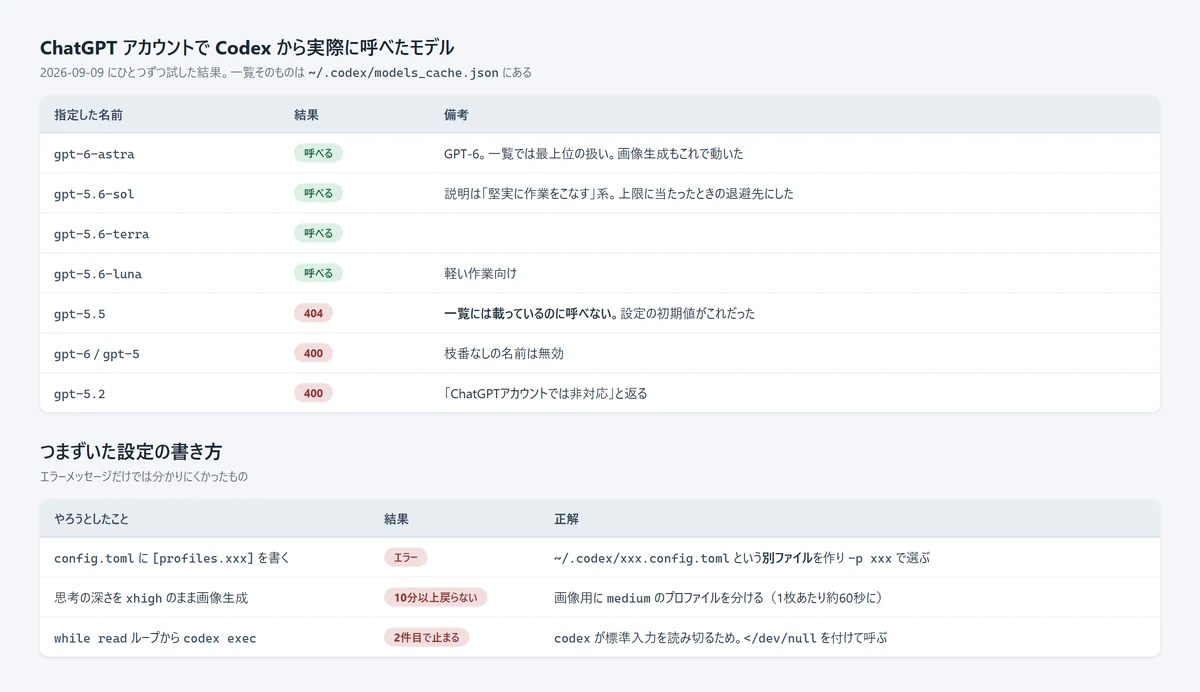Click the 400 badge in gpt-6 / gpt-5 row
The image size is (1200, 692).
tap(313, 353)
